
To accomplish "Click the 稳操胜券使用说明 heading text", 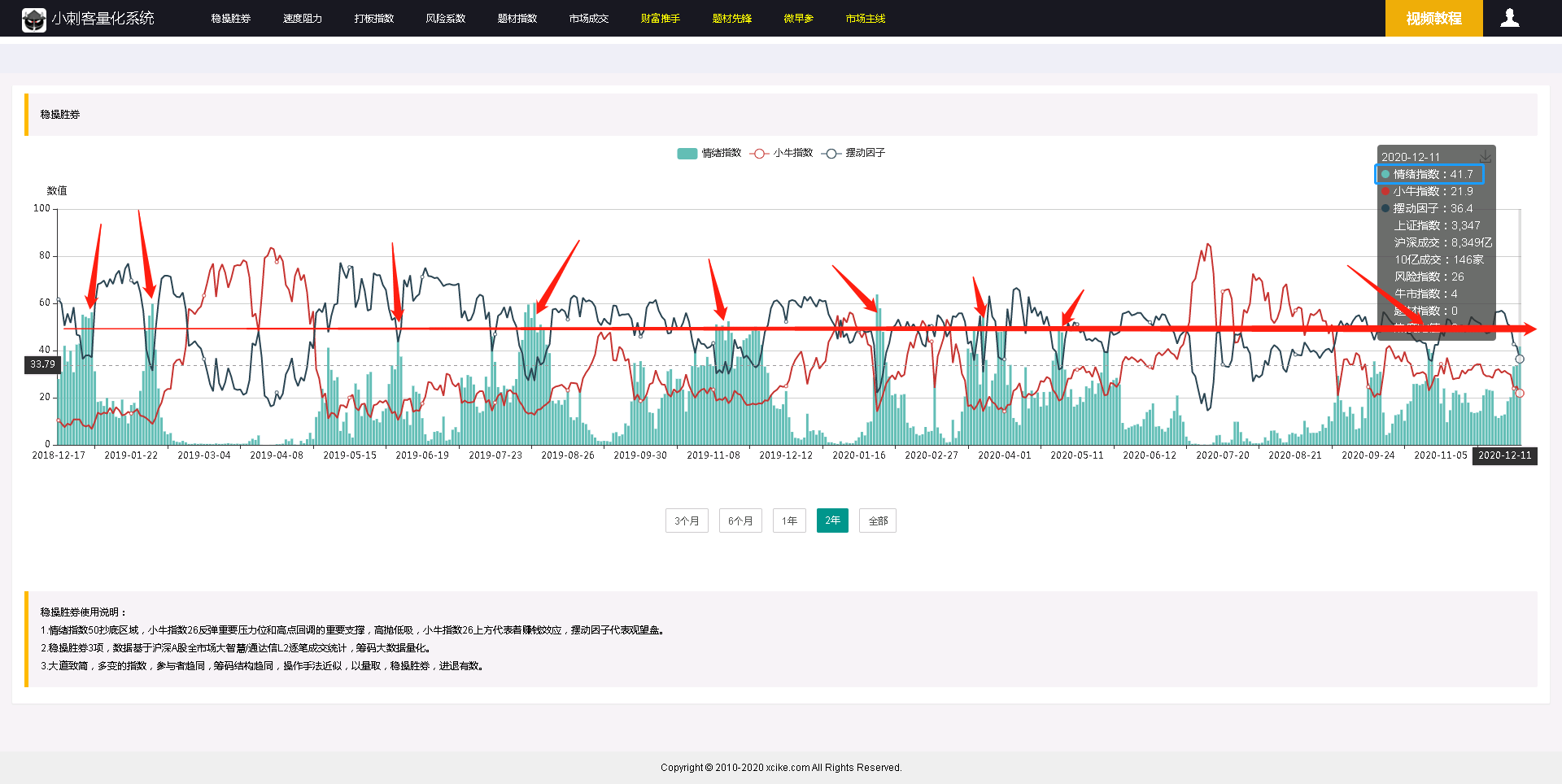I will pyautogui.click(x=83, y=612).
